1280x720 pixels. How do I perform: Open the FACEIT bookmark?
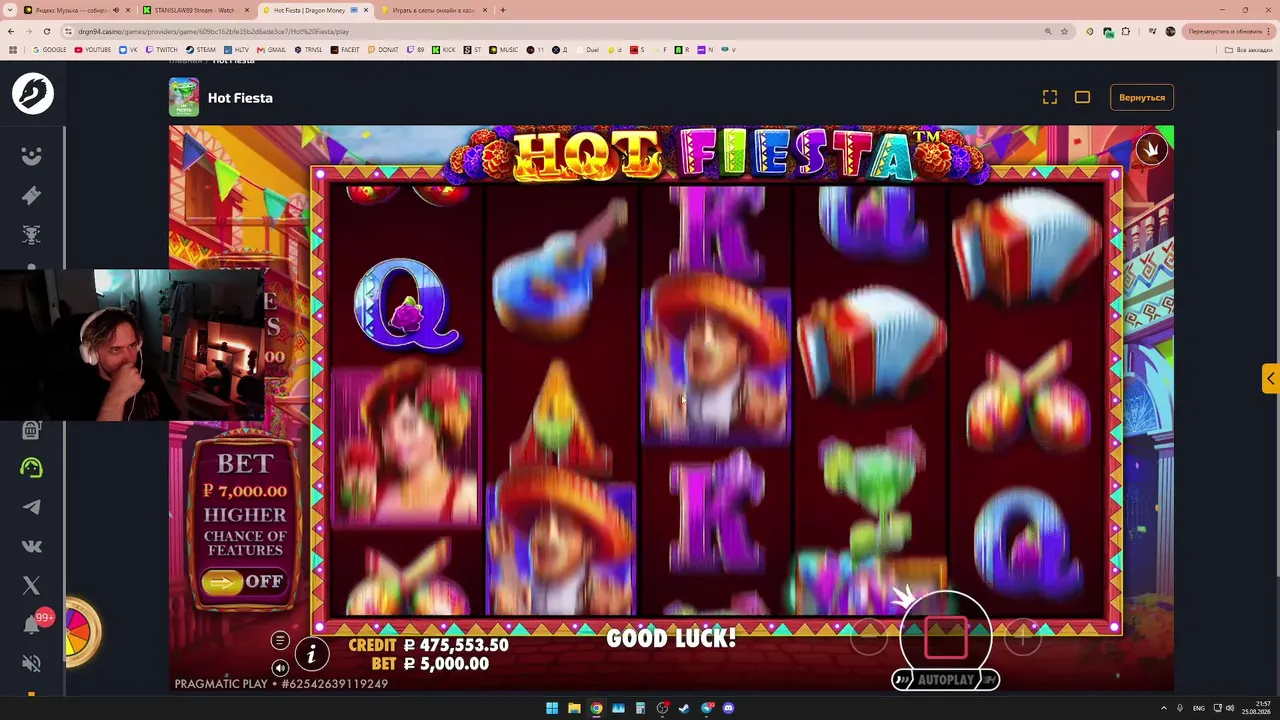[345, 49]
